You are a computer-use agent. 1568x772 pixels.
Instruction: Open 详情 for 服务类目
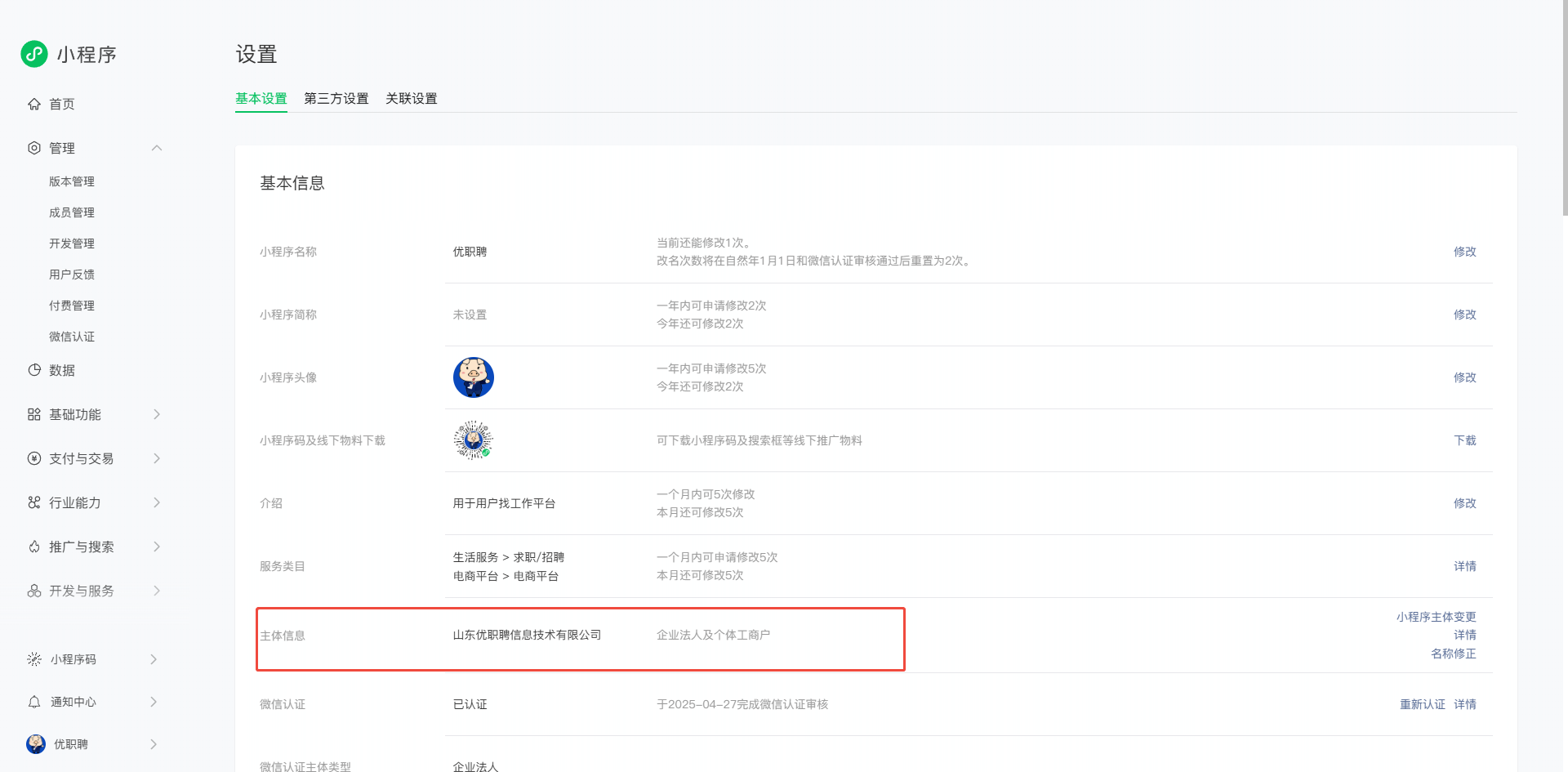(x=1465, y=566)
